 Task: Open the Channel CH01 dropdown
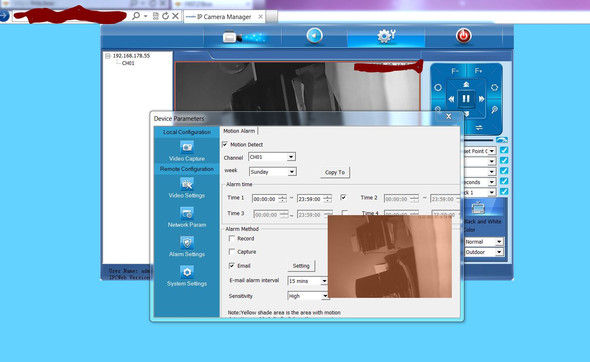click(272, 157)
